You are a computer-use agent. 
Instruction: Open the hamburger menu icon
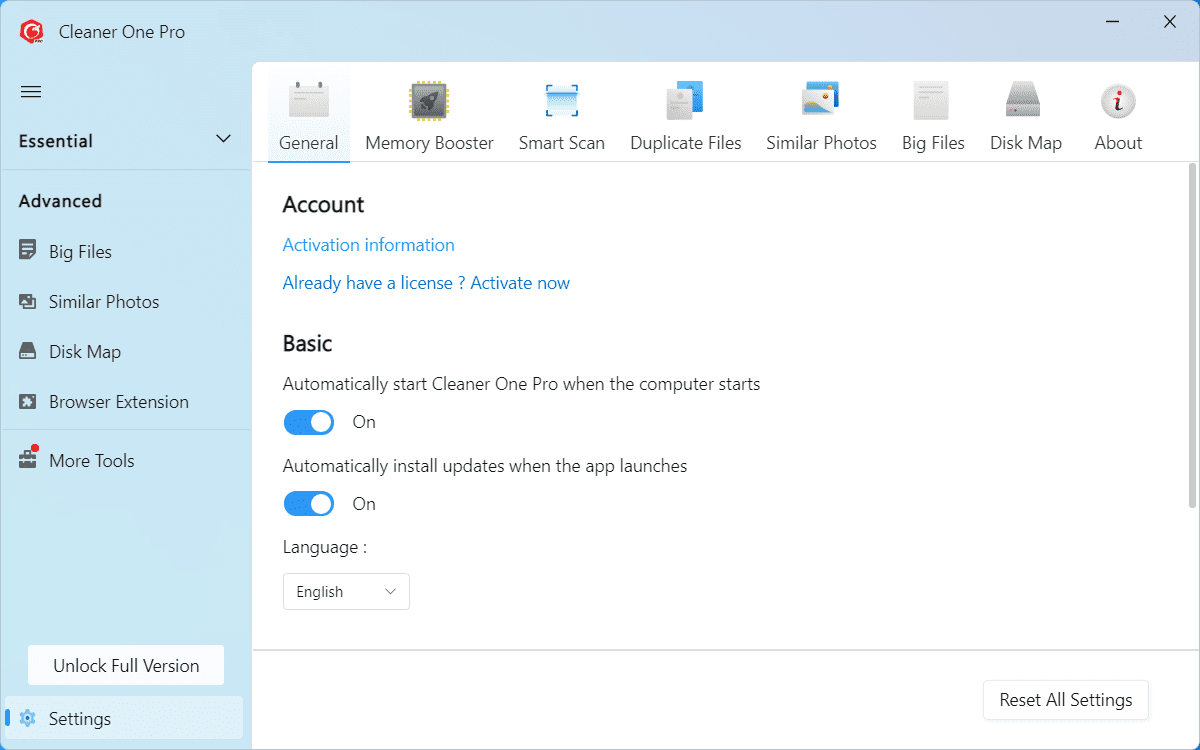tap(31, 92)
